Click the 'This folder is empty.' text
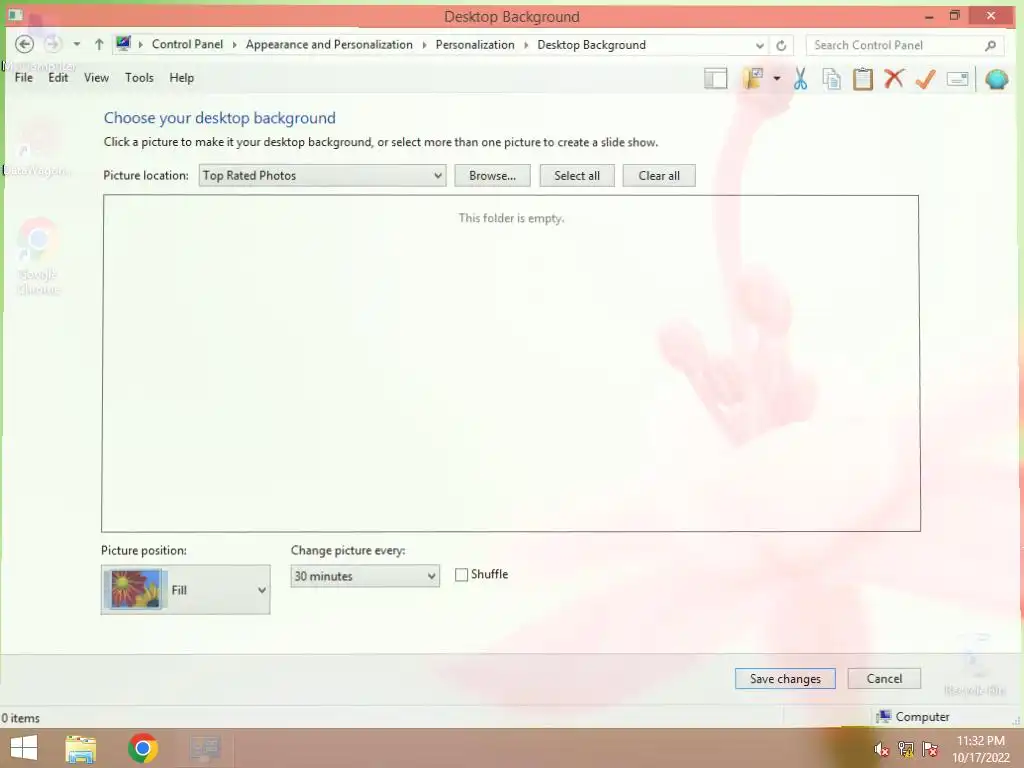Image resolution: width=1024 pixels, height=768 pixels. [511, 218]
